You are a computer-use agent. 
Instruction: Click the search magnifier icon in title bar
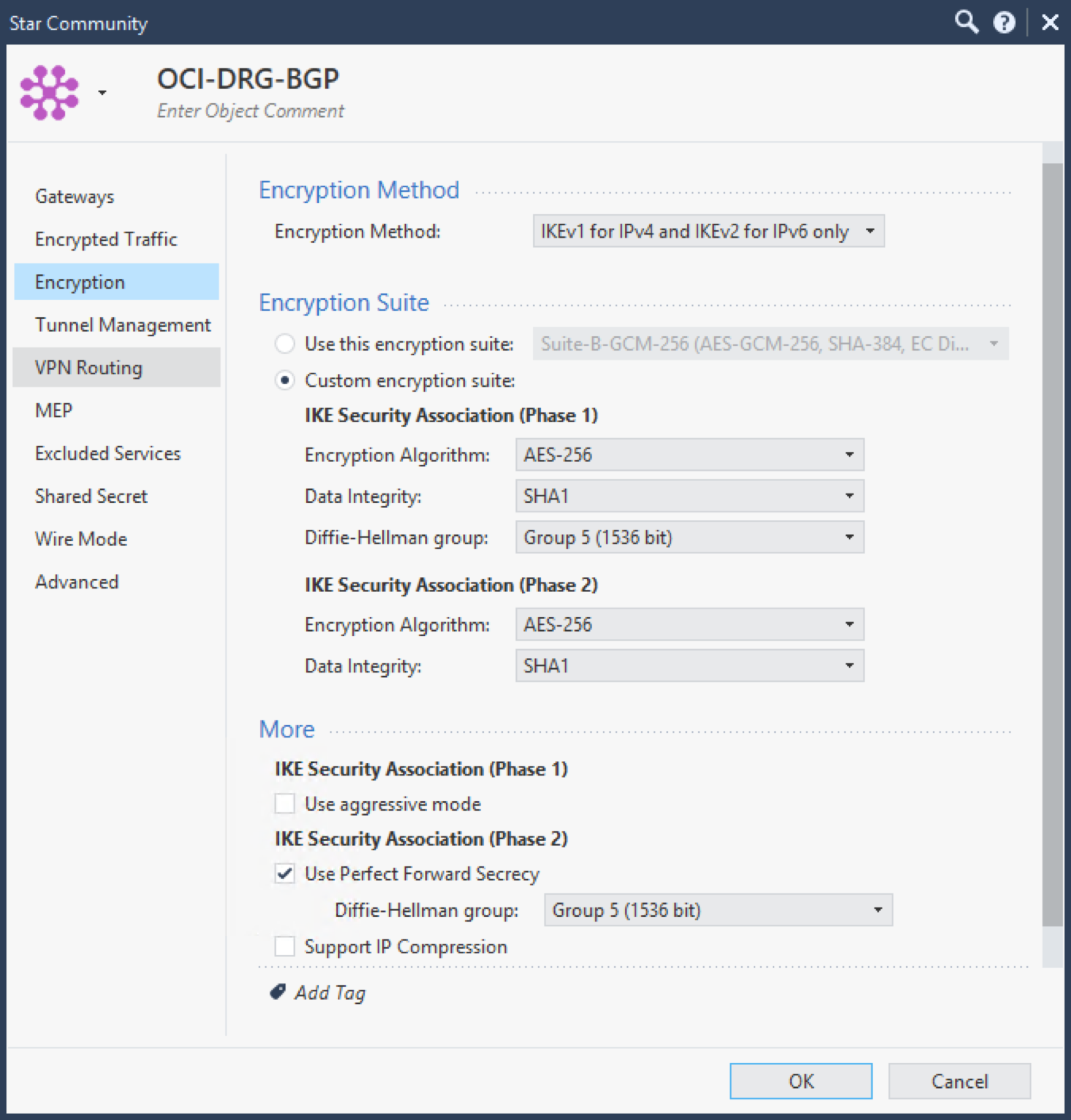tap(966, 22)
